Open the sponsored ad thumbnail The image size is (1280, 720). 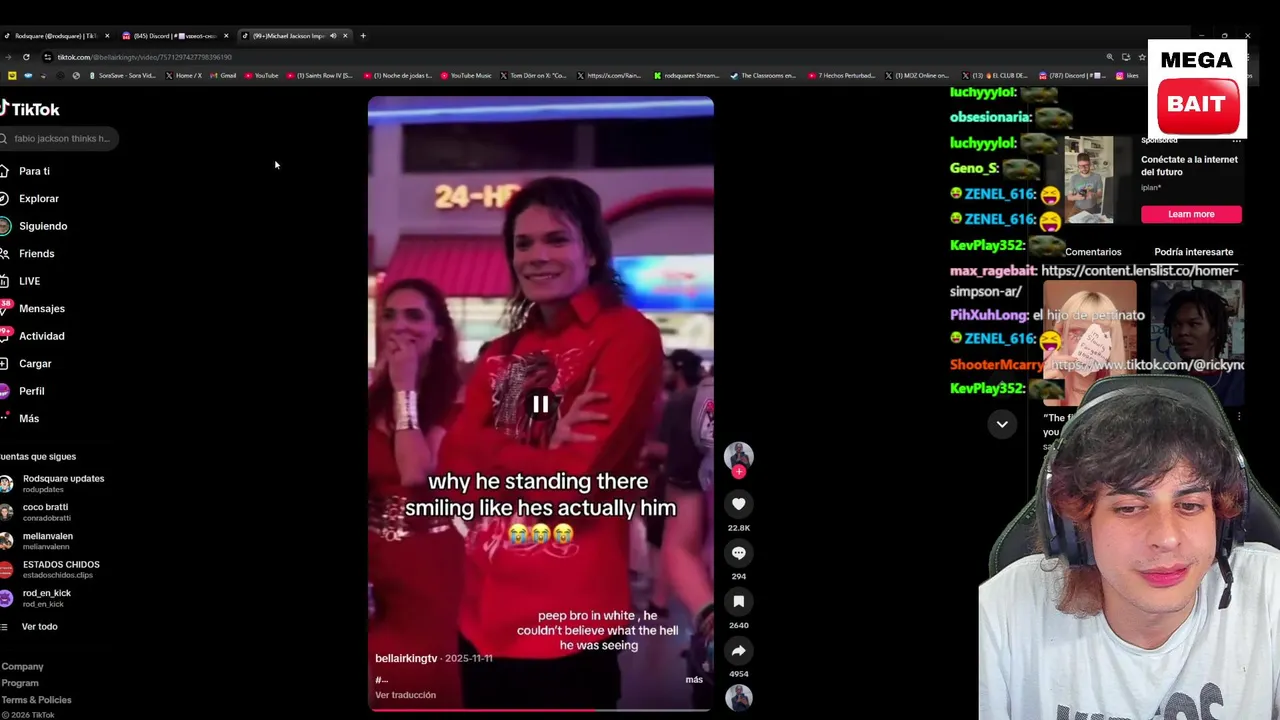click(x=1088, y=180)
